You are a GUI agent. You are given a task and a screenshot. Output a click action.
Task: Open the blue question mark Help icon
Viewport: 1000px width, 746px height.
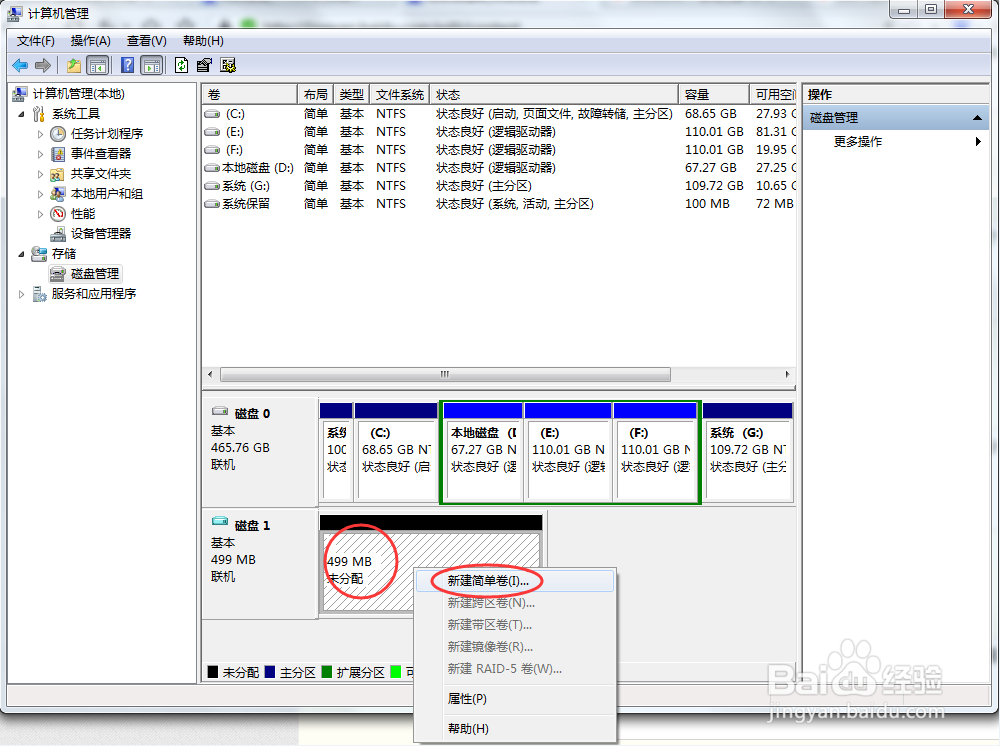pos(128,65)
